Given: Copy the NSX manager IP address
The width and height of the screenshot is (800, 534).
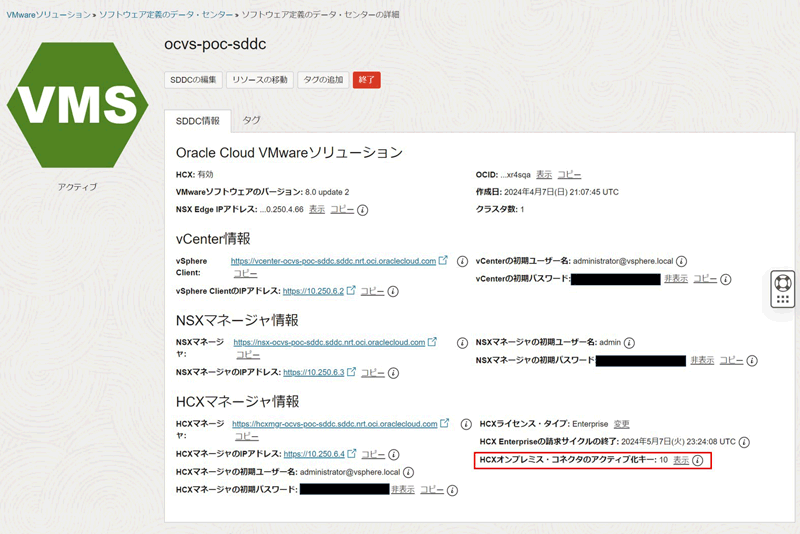Looking at the screenshot, I should point(373,372).
